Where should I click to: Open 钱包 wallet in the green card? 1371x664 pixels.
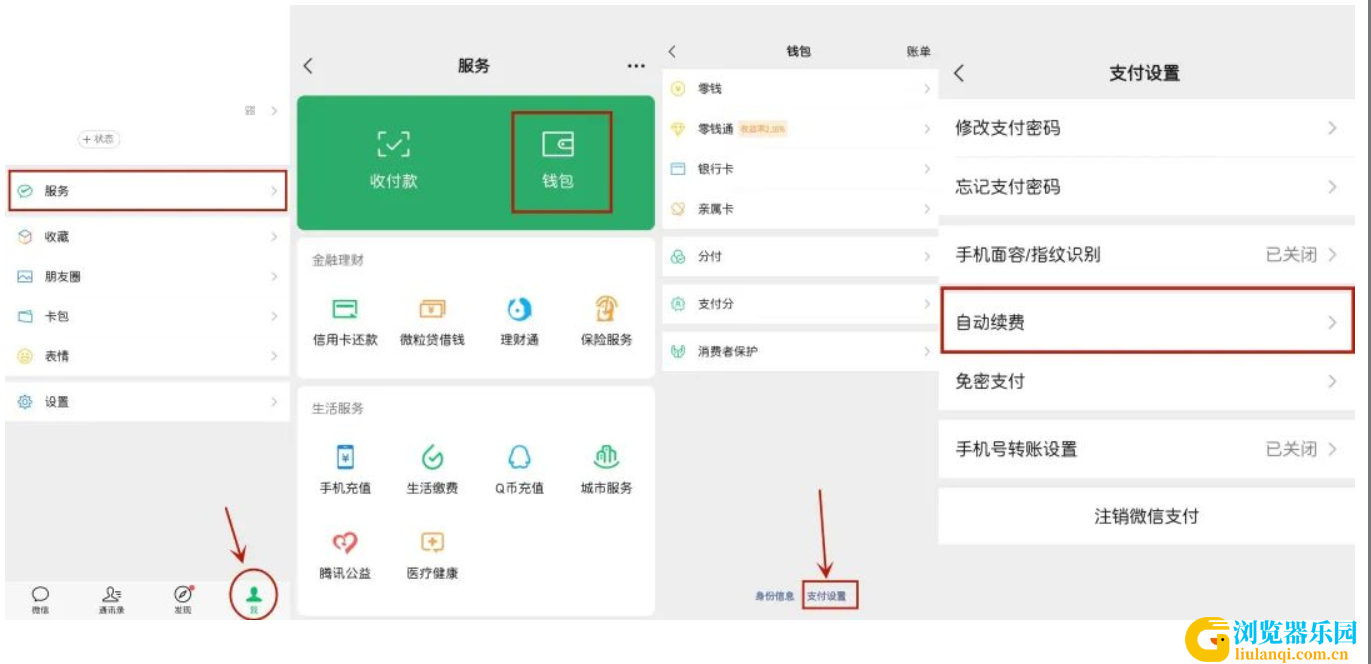click(558, 160)
